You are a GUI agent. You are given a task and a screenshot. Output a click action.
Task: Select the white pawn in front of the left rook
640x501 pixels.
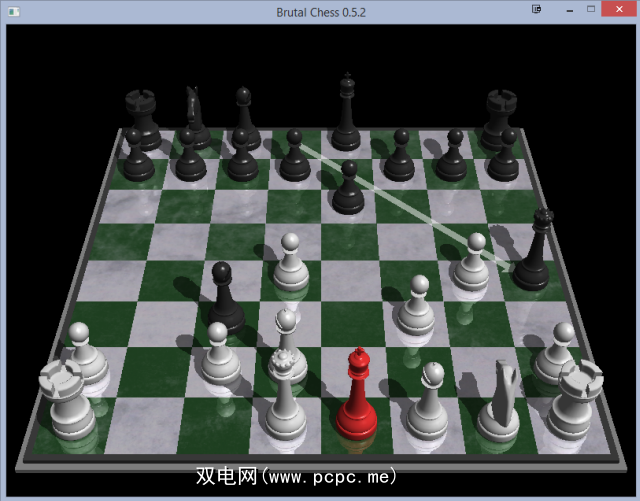(85, 353)
